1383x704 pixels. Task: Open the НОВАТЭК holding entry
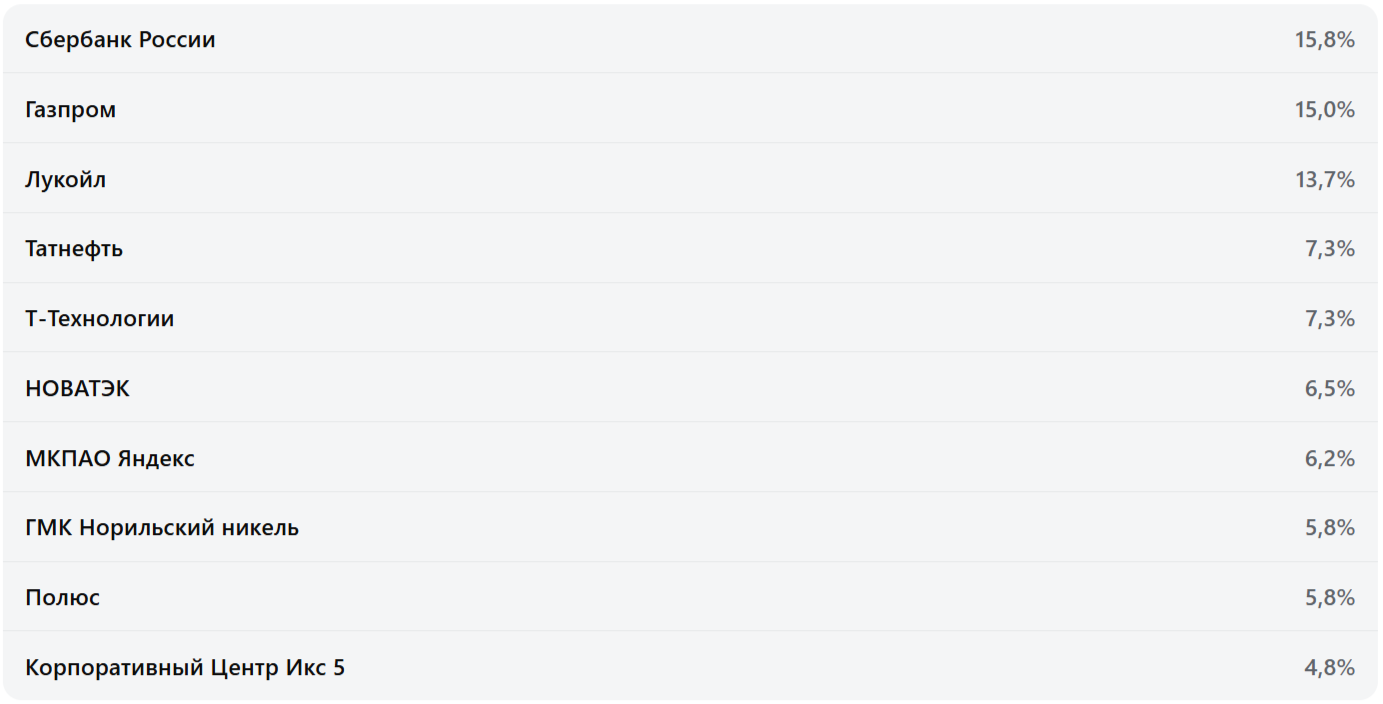[78, 389]
